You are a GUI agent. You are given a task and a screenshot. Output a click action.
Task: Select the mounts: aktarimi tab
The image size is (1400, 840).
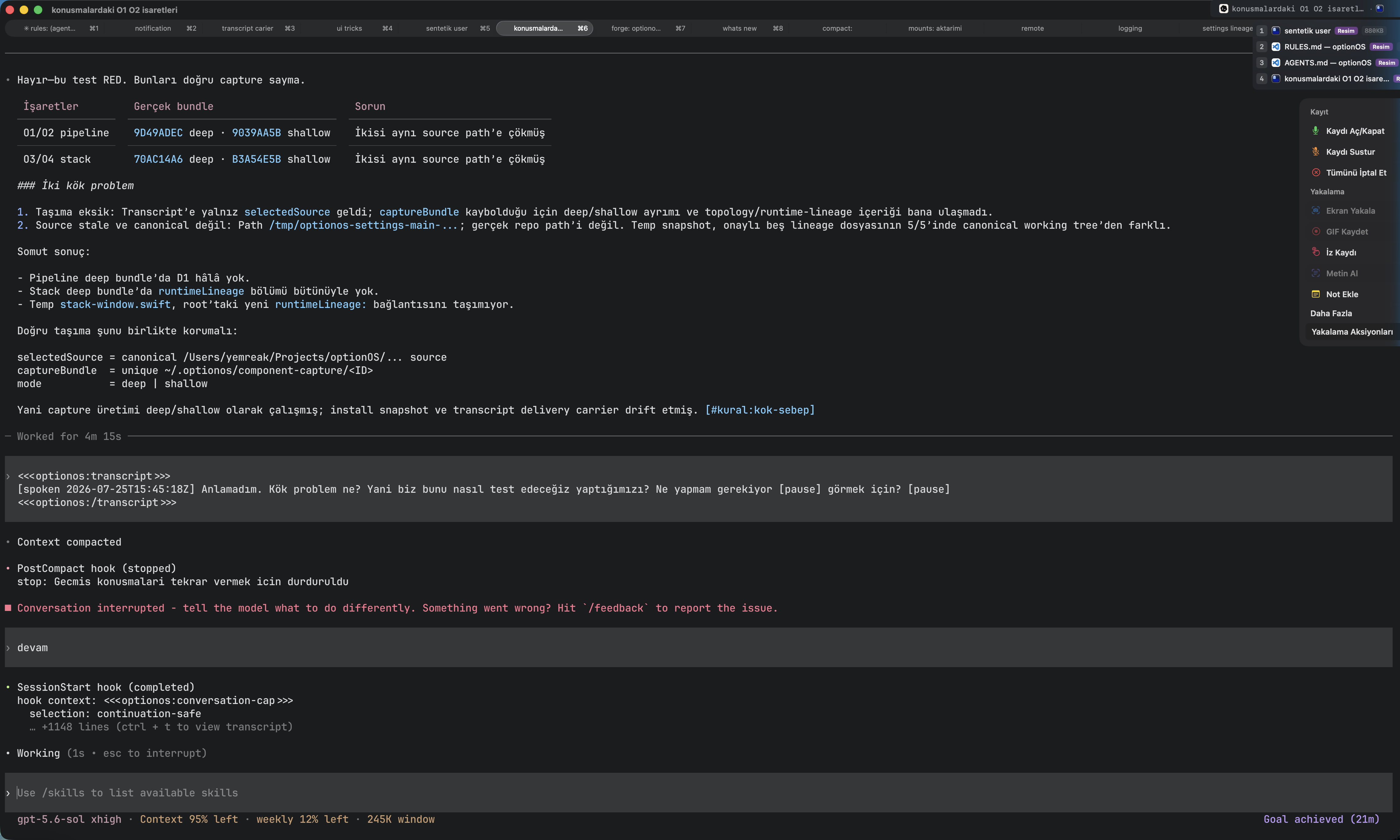[935, 28]
